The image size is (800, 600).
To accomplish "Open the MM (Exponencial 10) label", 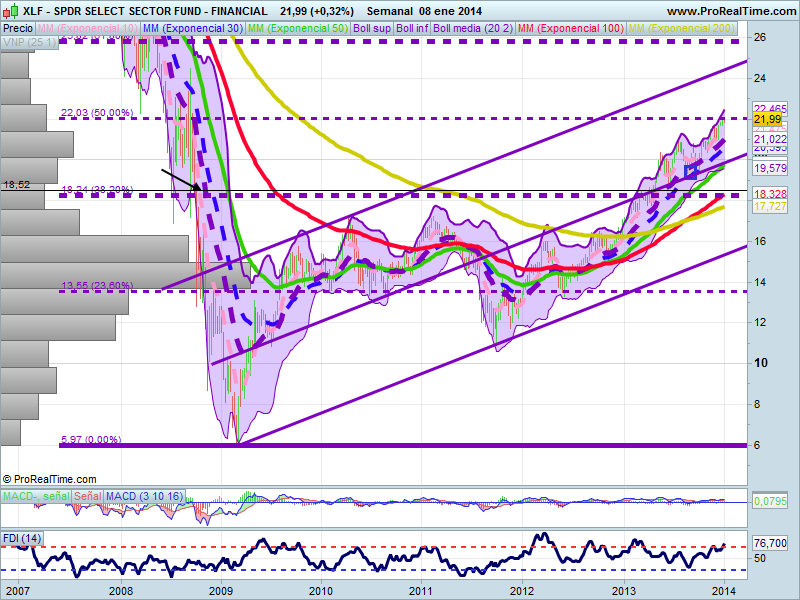I will [x=87, y=29].
